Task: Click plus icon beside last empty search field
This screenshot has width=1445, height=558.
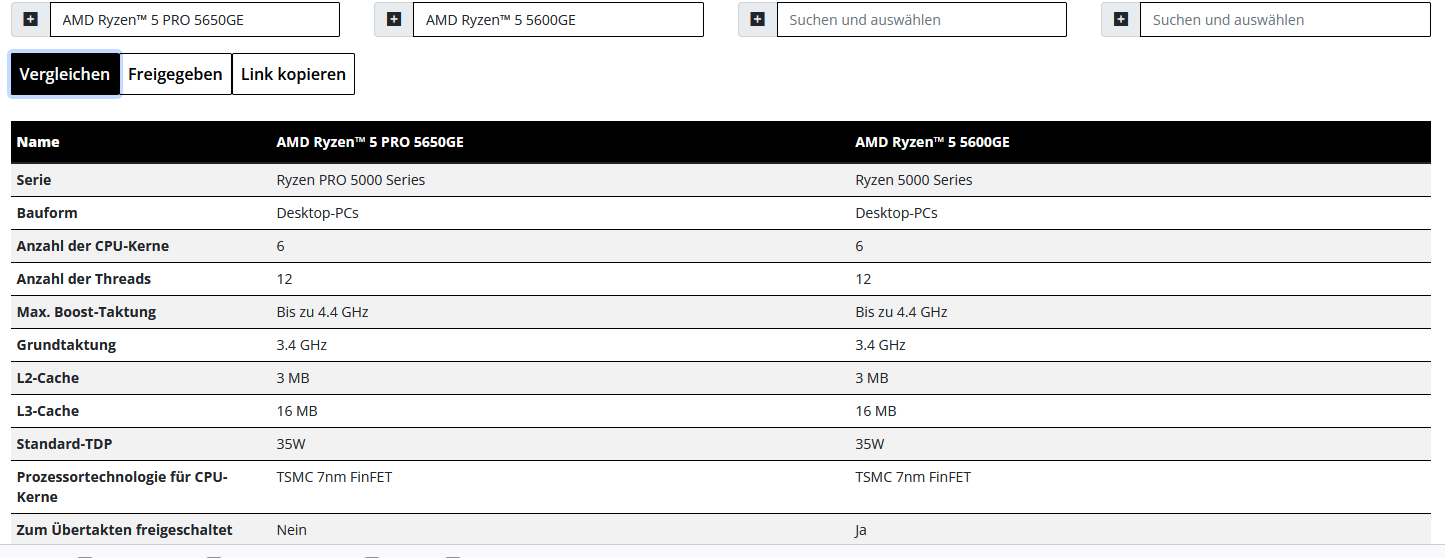Action: pyautogui.click(x=1120, y=19)
